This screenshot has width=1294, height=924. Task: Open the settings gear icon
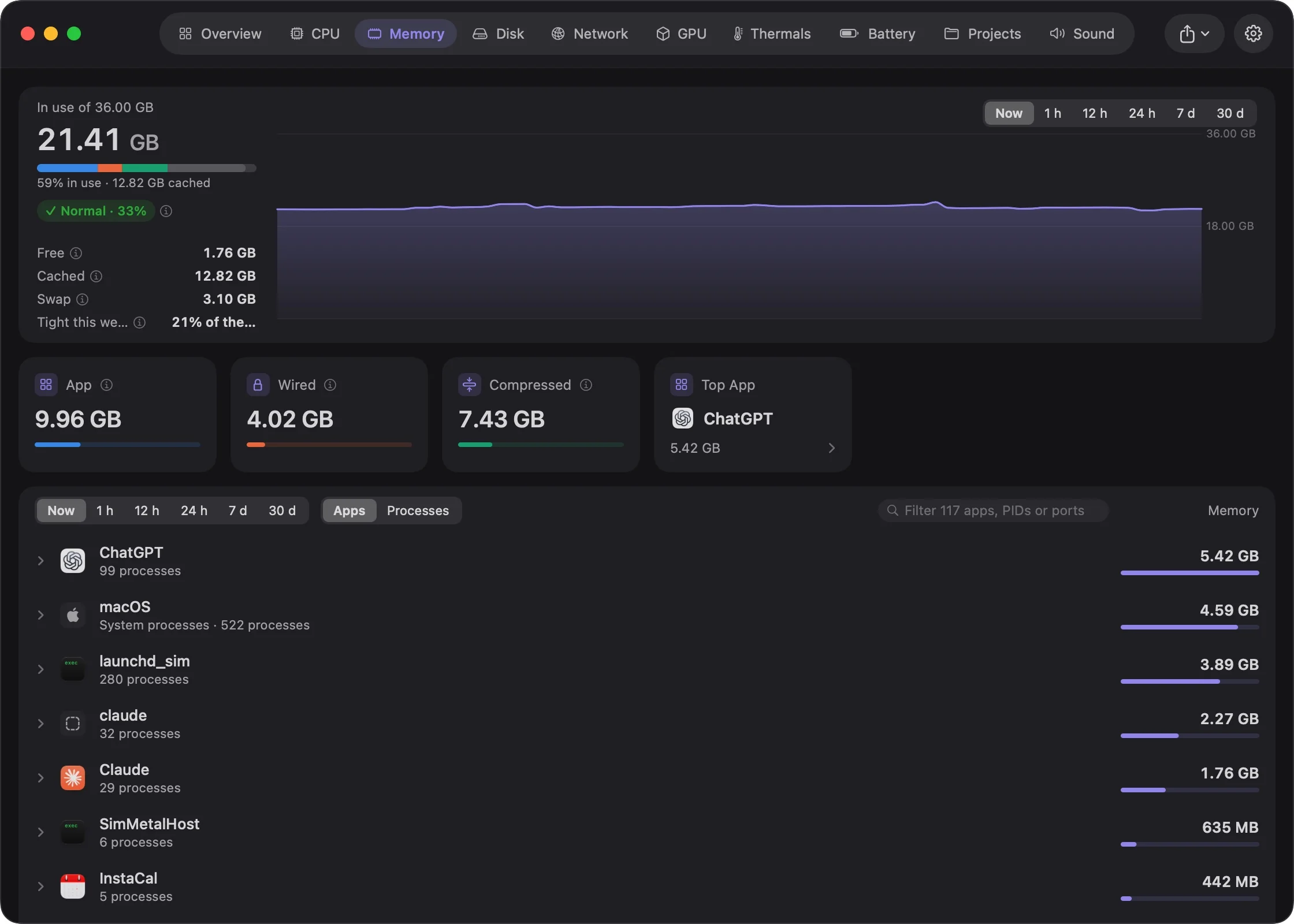1253,33
